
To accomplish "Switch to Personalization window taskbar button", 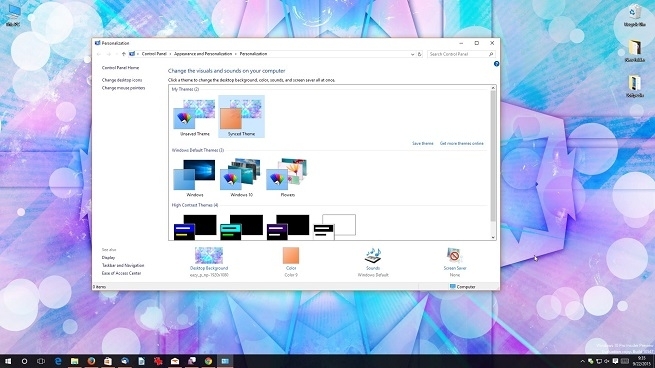I will click(x=225, y=361).
